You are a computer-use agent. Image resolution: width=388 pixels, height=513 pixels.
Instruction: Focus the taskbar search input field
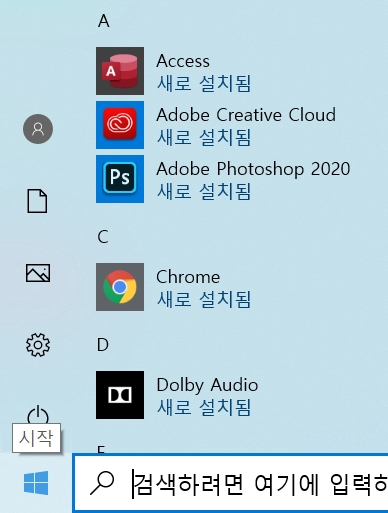(x=230, y=483)
